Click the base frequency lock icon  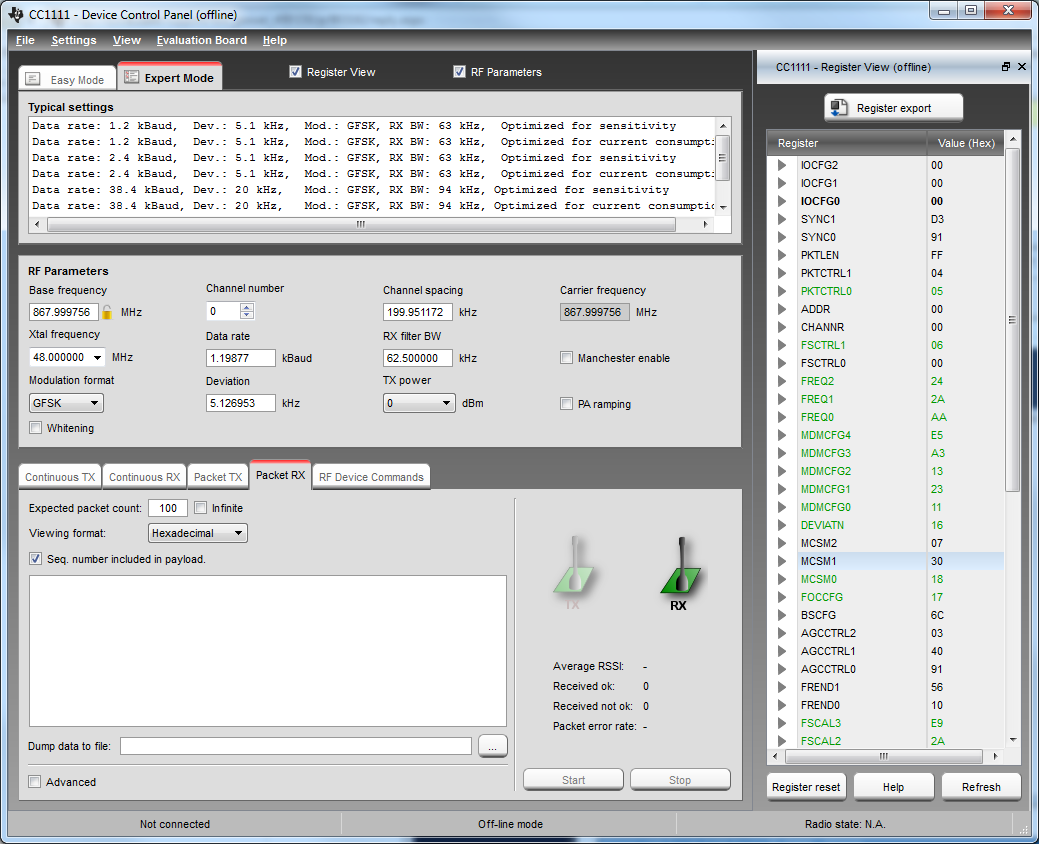[x=107, y=312]
